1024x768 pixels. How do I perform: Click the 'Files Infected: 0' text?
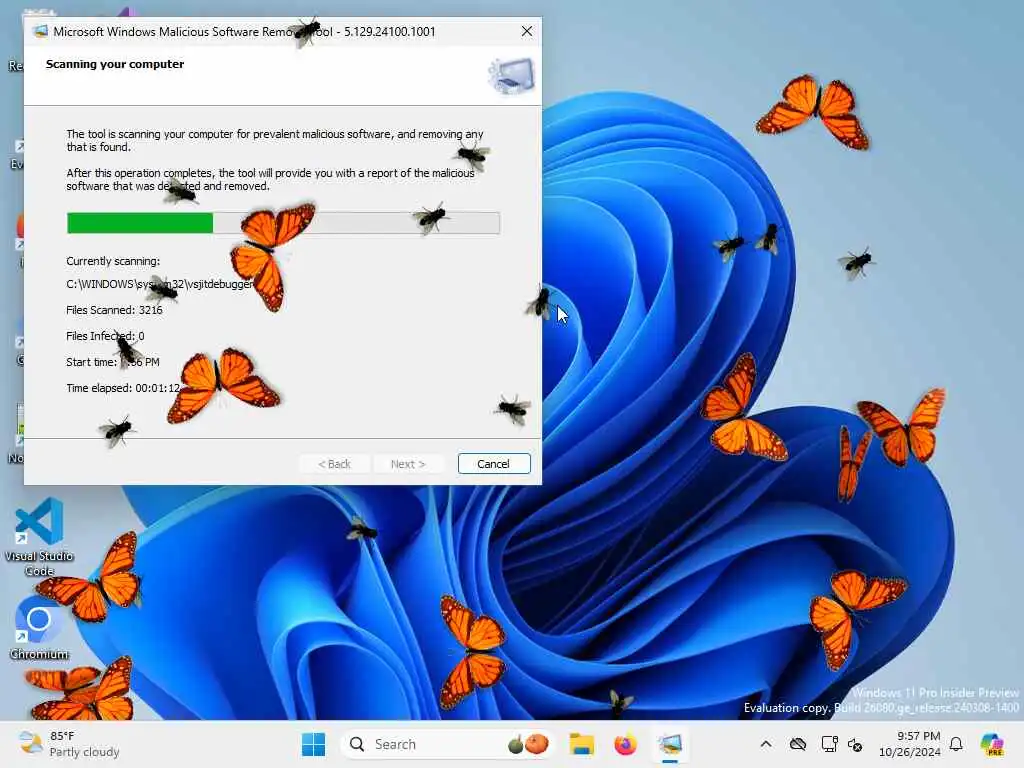[105, 336]
